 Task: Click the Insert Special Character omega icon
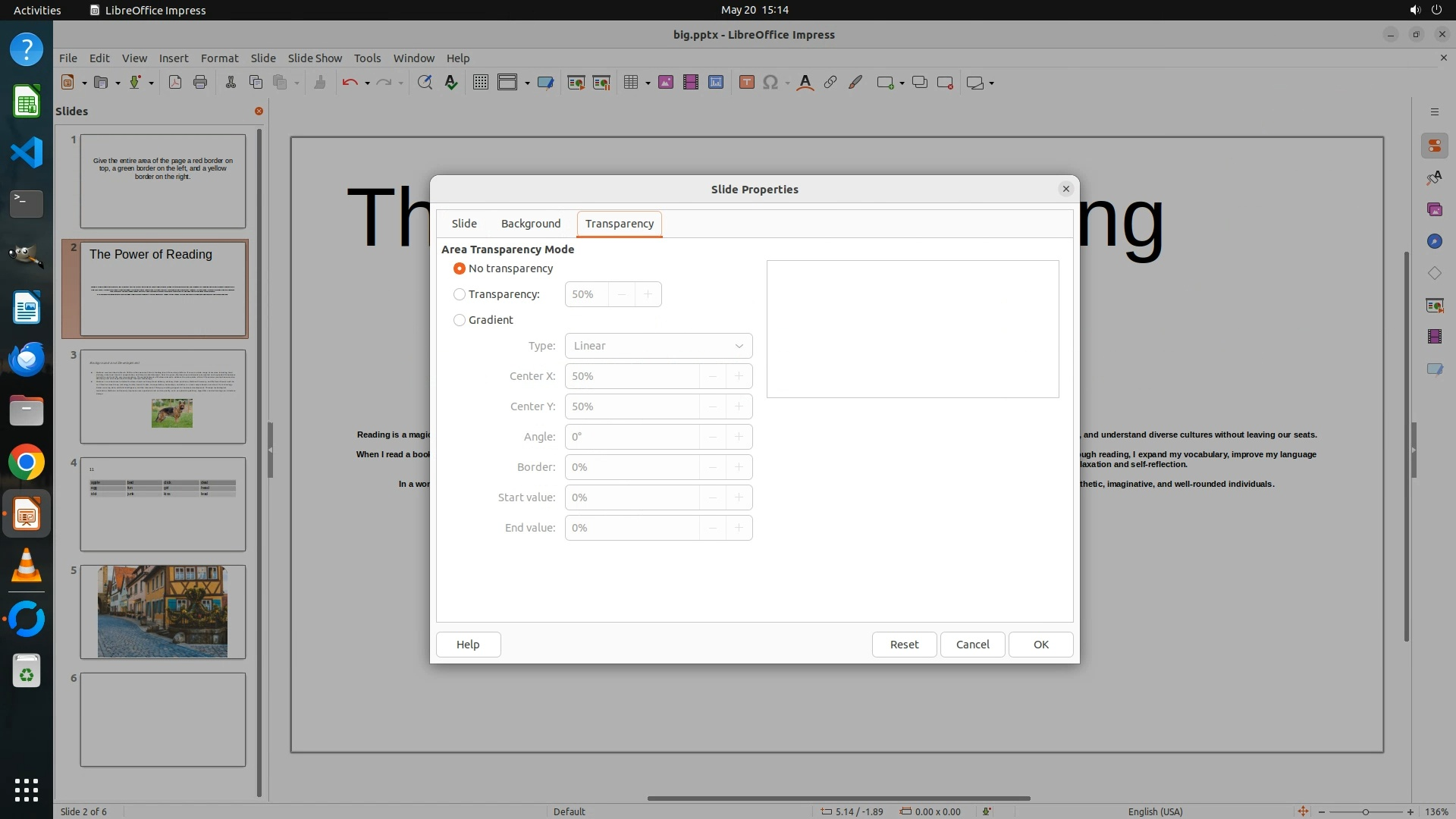point(770,83)
